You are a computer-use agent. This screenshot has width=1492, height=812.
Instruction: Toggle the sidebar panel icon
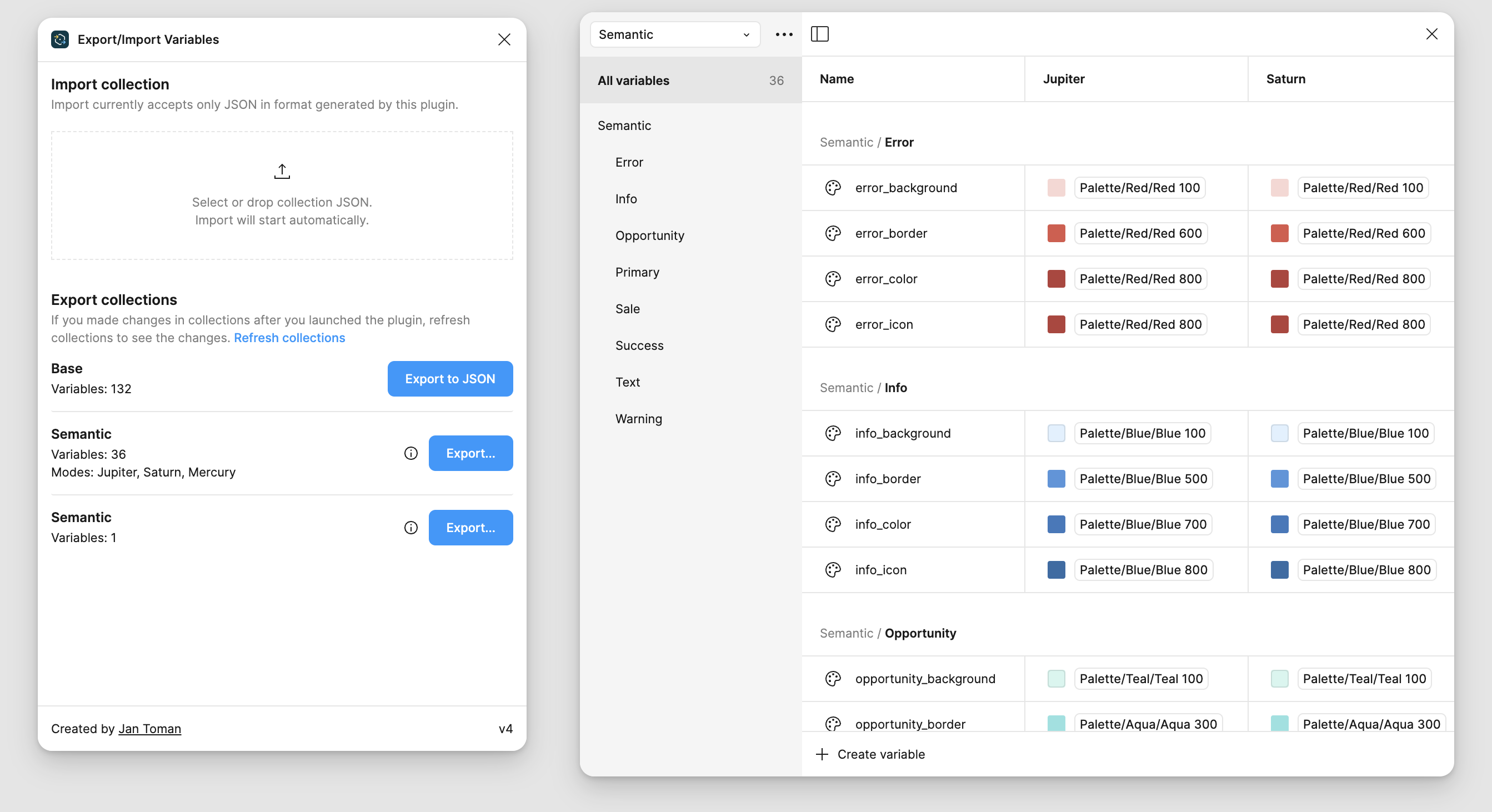pos(819,34)
